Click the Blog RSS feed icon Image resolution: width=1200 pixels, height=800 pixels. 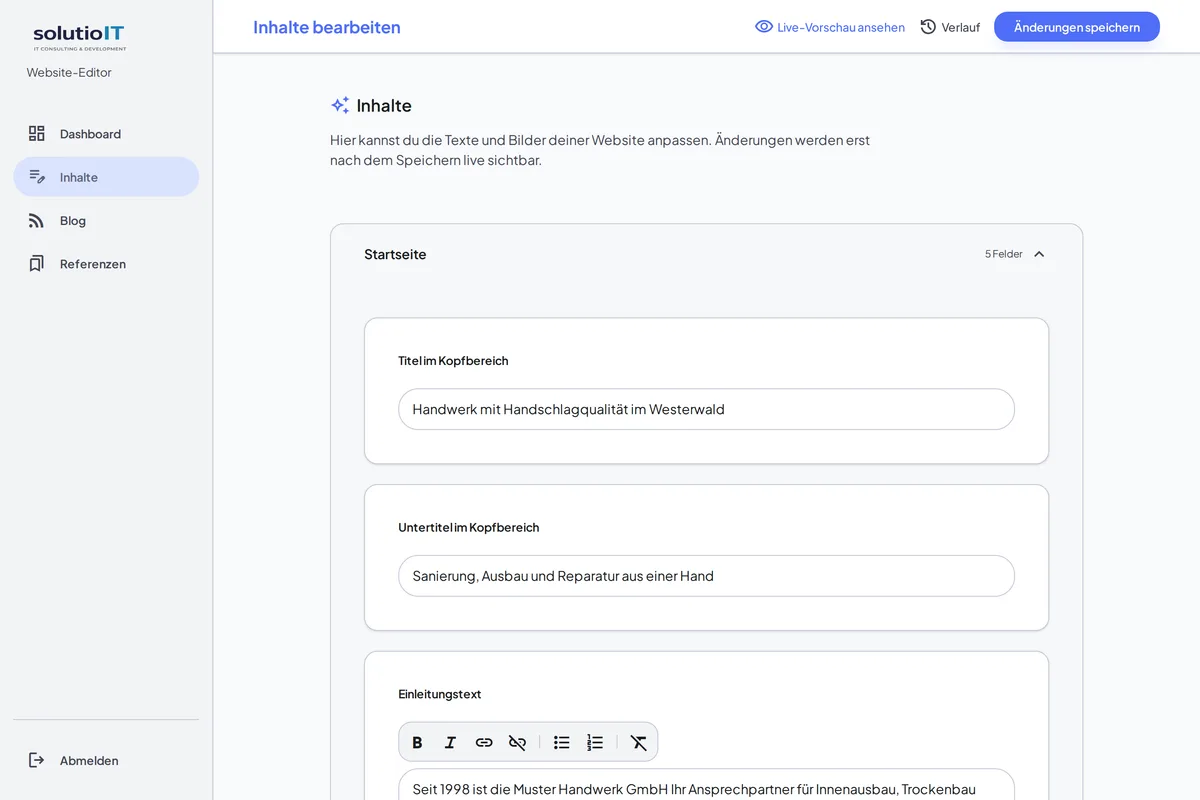pyautogui.click(x=37, y=220)
